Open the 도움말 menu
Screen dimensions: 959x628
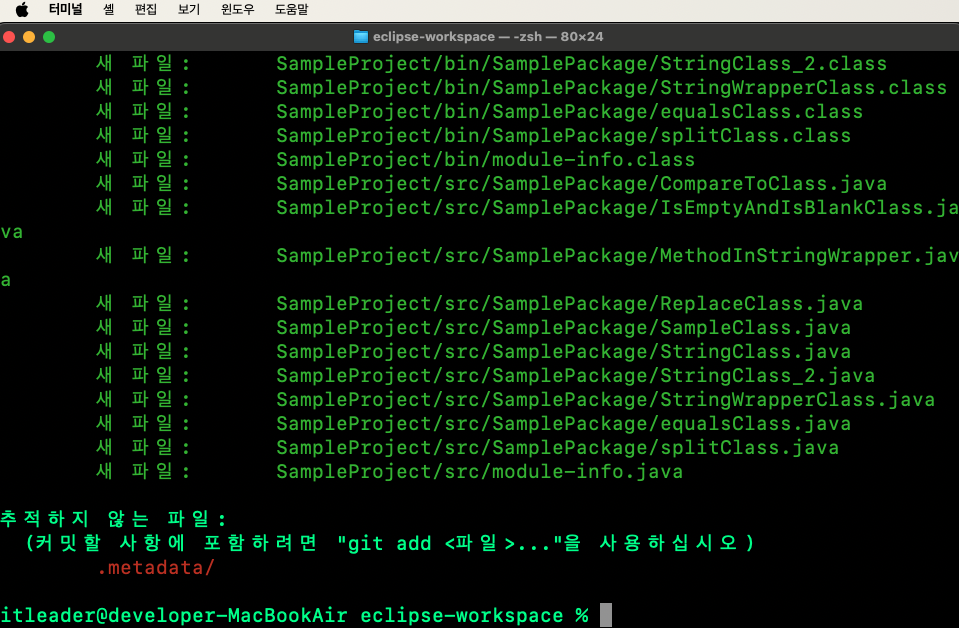[292, 10]
